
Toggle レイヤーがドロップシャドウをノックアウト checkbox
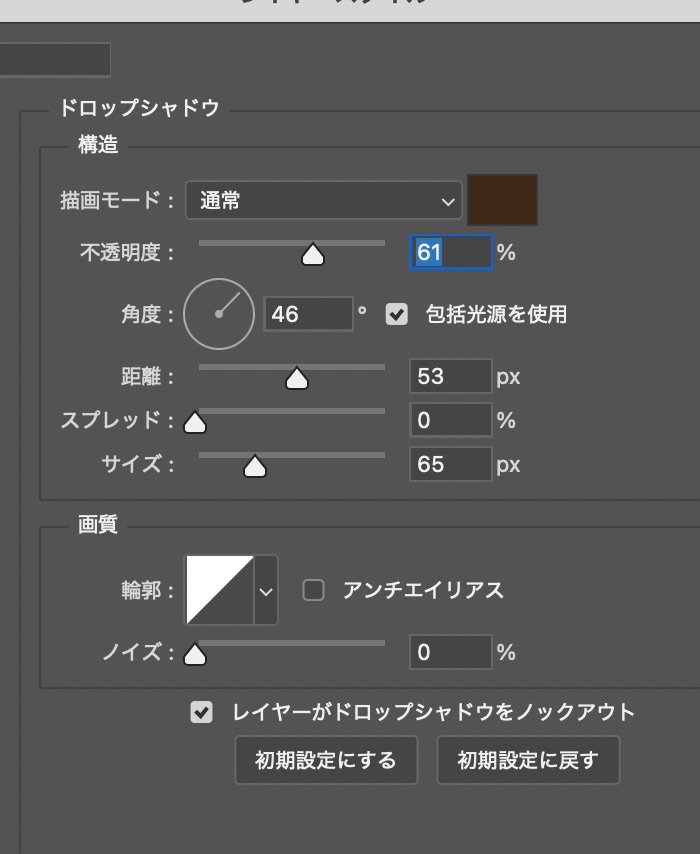point(202,712)
